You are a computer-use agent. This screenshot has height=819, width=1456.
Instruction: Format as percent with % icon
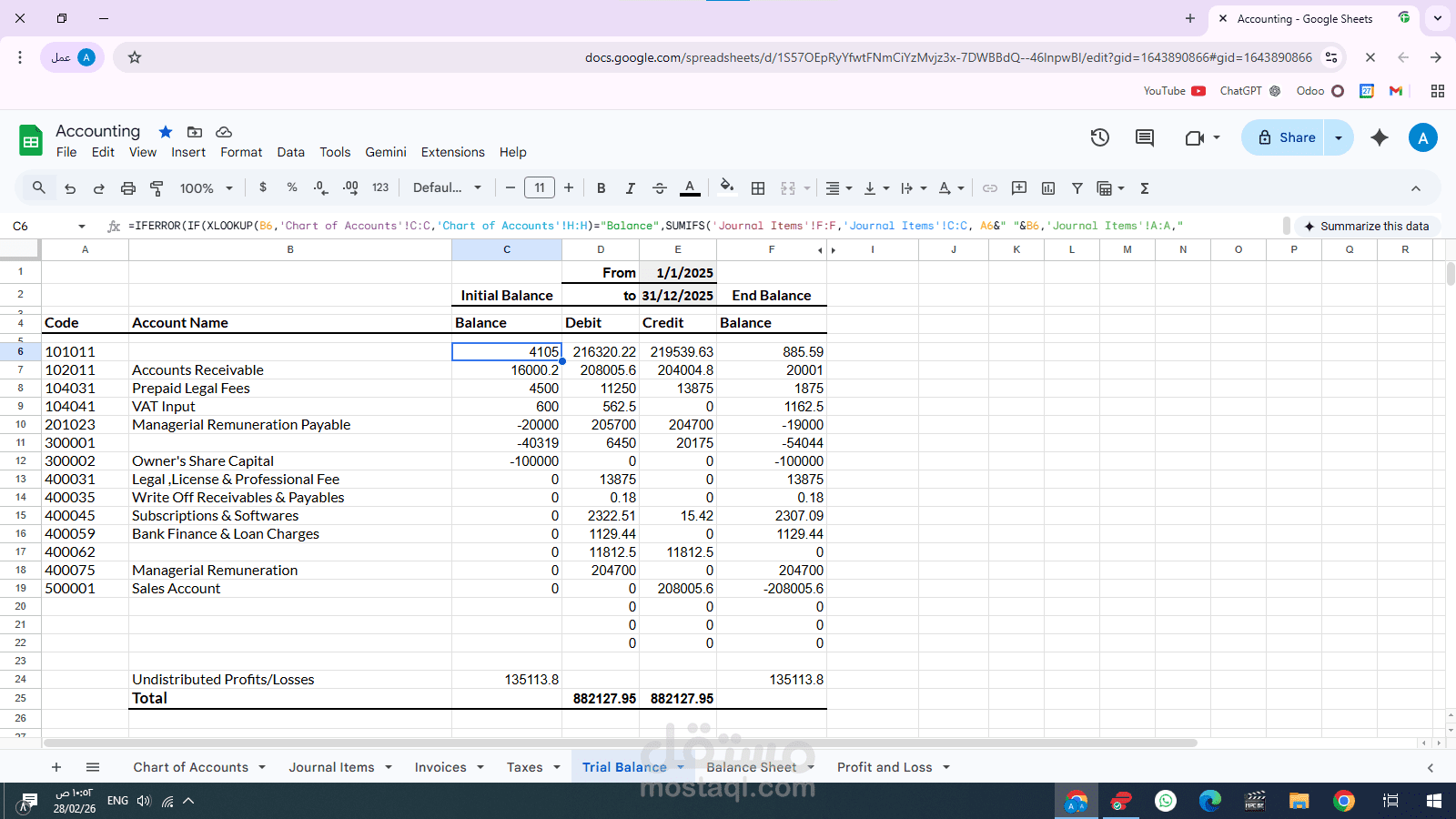292,187
